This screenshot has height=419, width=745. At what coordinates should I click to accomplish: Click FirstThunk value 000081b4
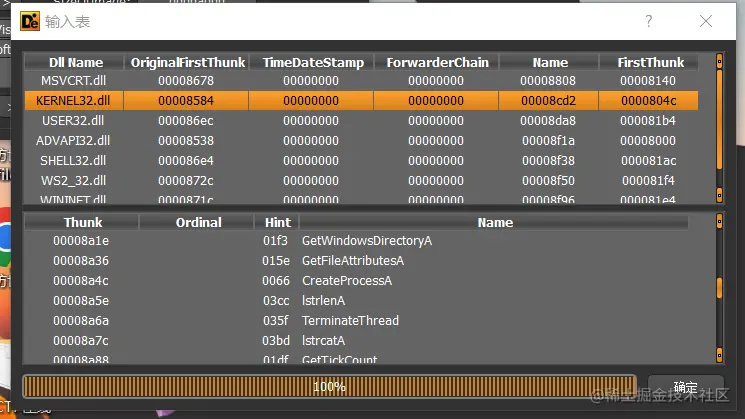click(648, 121)
